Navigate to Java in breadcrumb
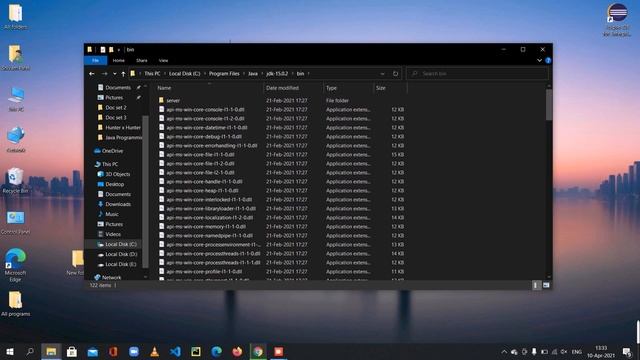 (x=253, y=74)
